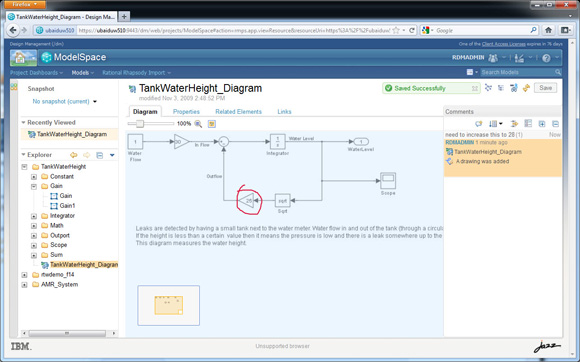Click the diagram overview minimap thumbnail
The image size is (580, 362).
coord(169,305)
